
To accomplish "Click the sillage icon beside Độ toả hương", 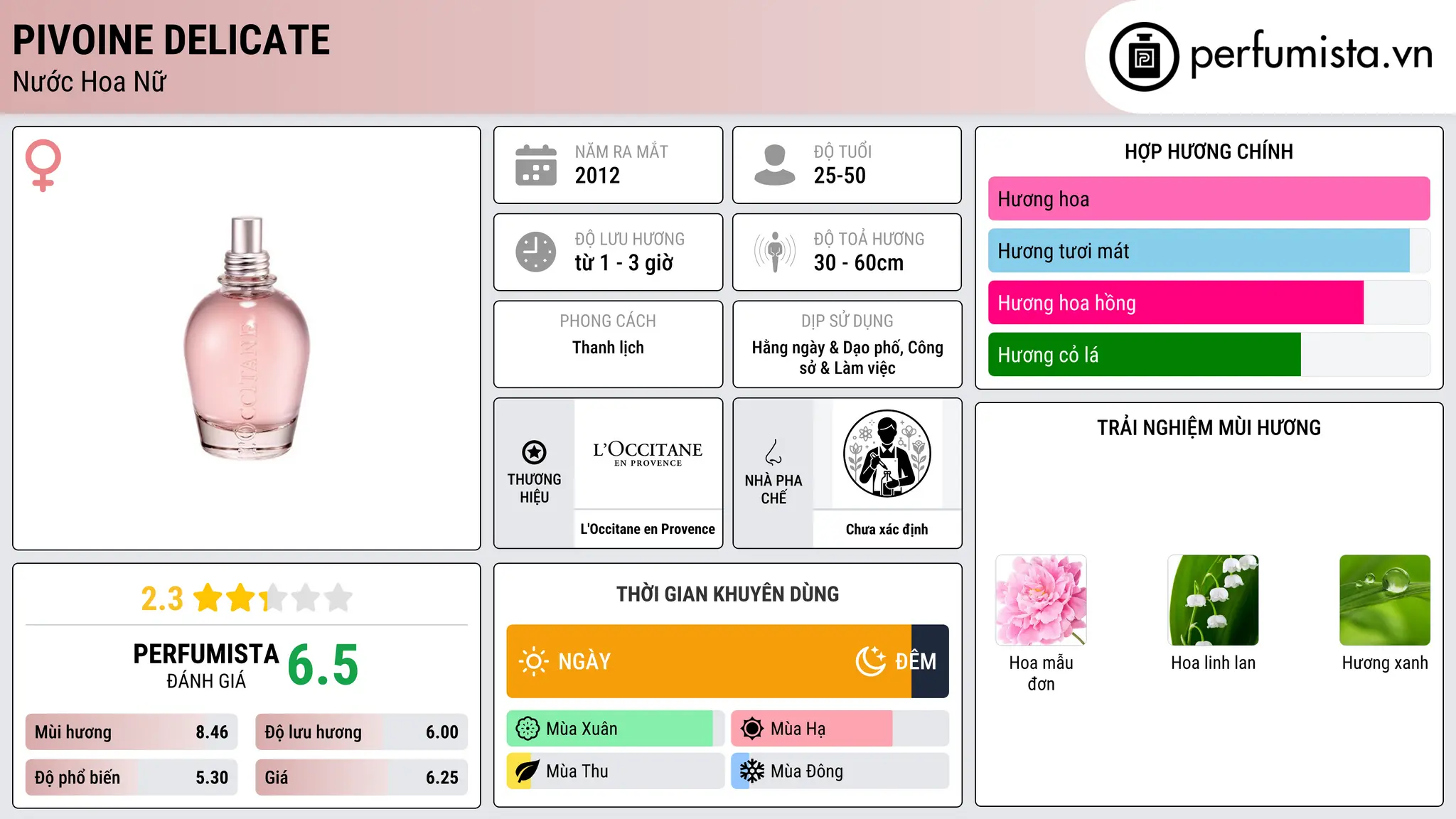I will pyautogui.click(x=774, y=252).
